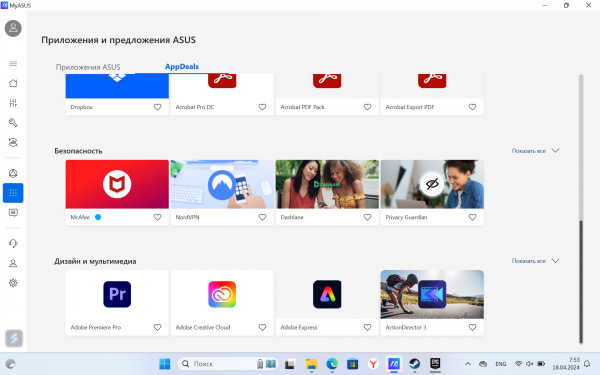Click the vertical scrollbar of the app list
This screenshot has width=600, height=375.
581,209
